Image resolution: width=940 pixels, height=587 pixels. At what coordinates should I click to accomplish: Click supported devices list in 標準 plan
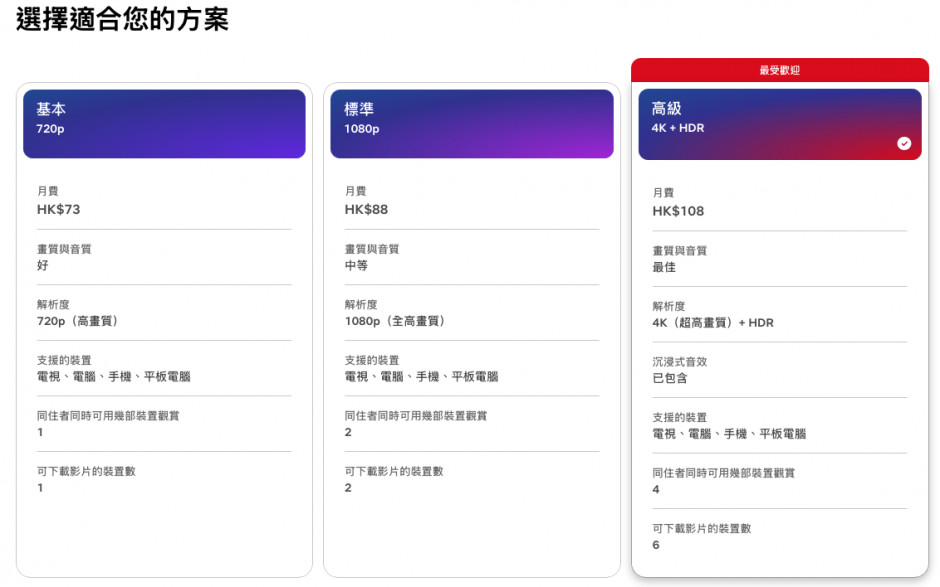click(421, 377)
